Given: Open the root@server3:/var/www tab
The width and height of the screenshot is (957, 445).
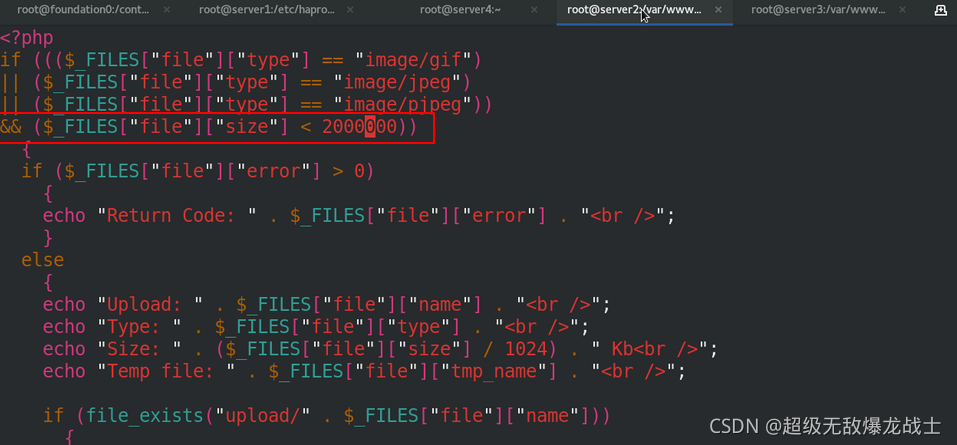Looking at the screenshot, I should click(818, 10).
